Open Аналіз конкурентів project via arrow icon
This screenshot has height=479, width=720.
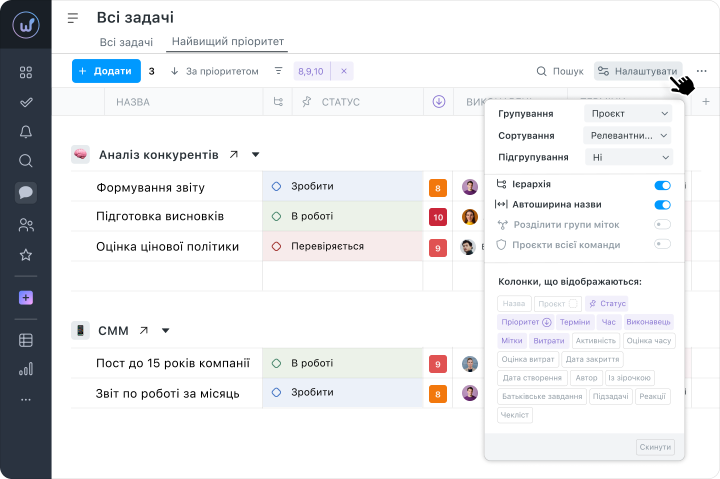click(x=234, y=155)
